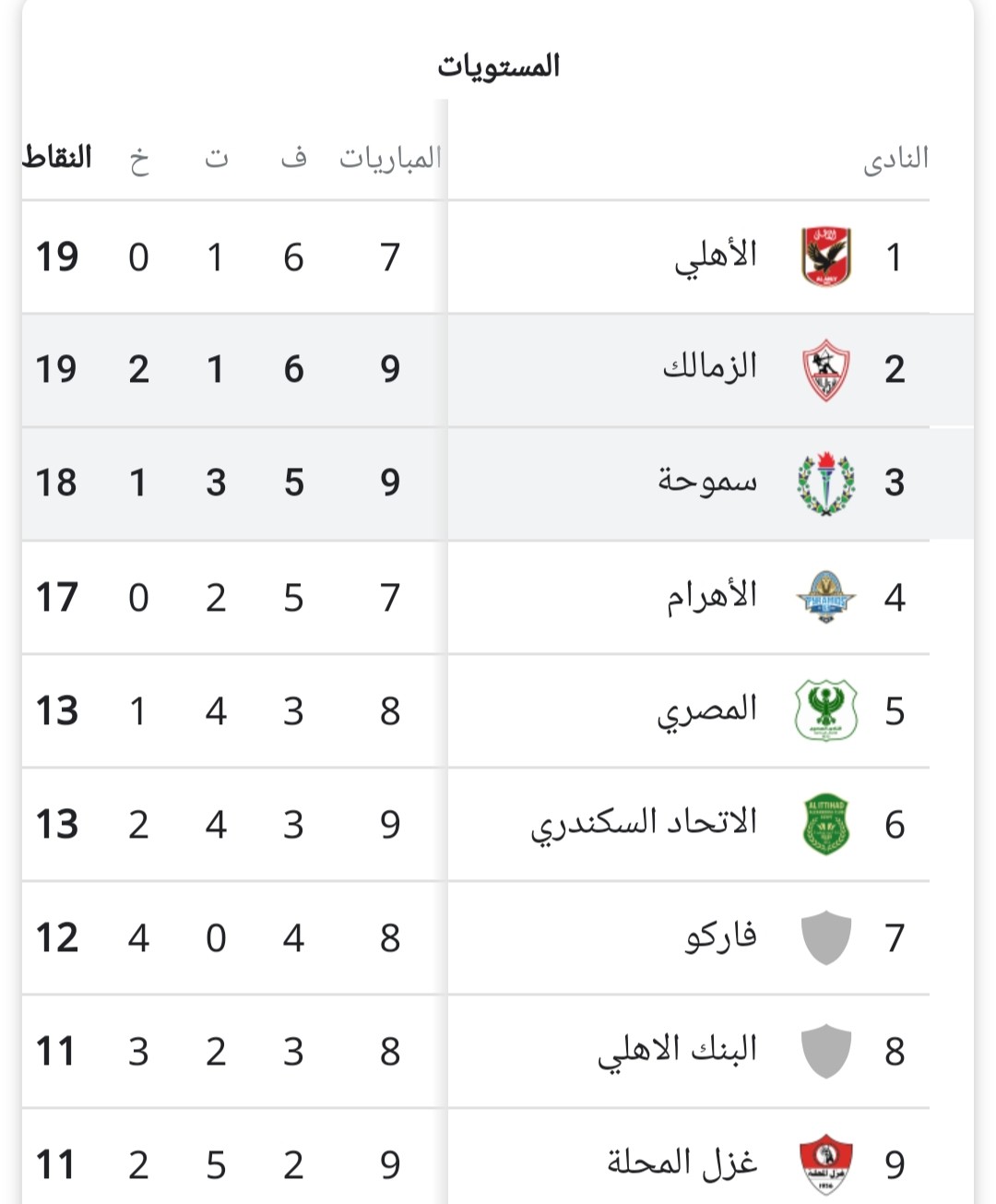Select the فاركو team name

point(721,937)
